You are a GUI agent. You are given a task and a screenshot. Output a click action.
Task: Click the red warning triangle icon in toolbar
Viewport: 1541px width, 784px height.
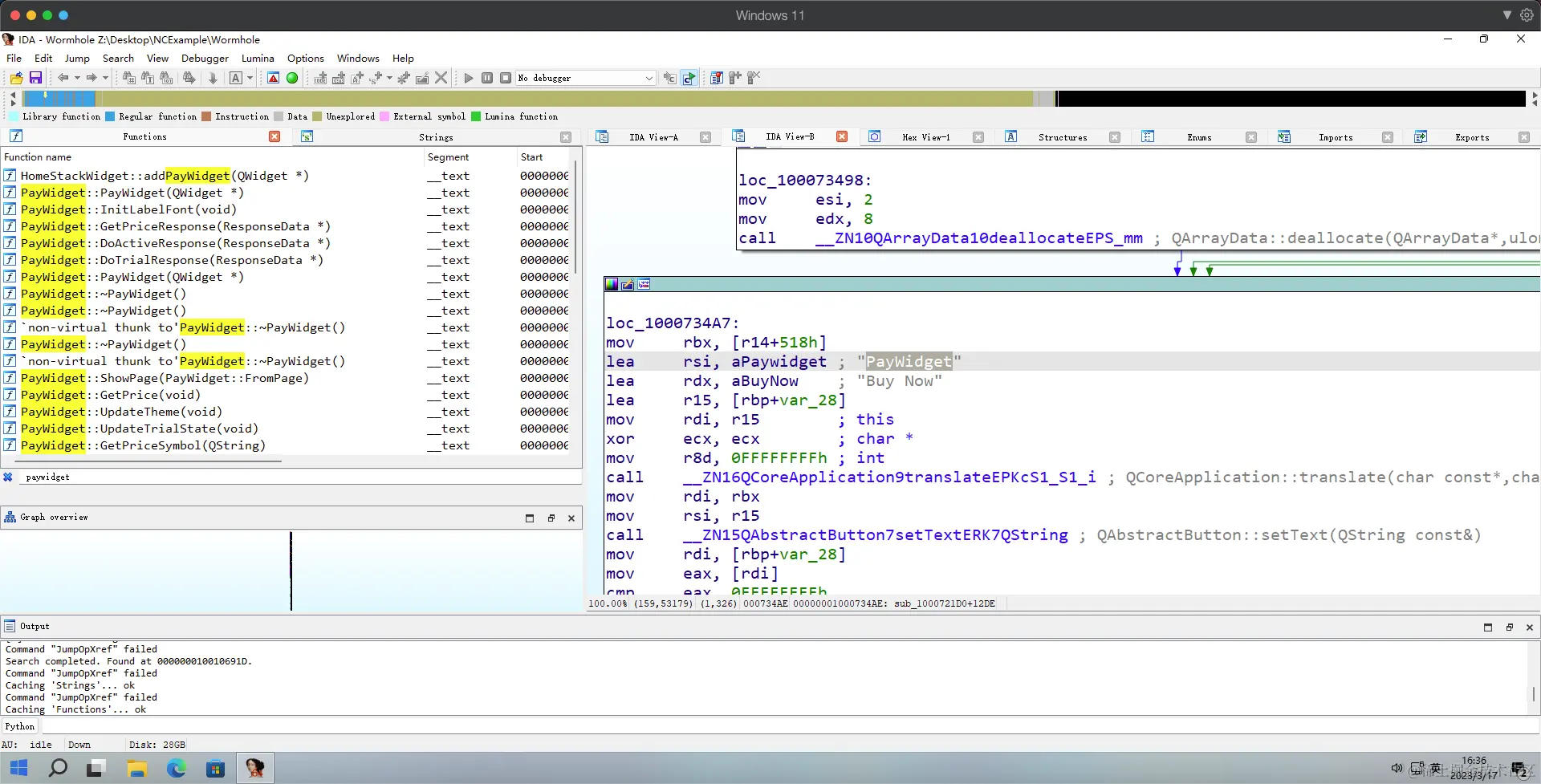pyautogui.click(x=274, y=78)
